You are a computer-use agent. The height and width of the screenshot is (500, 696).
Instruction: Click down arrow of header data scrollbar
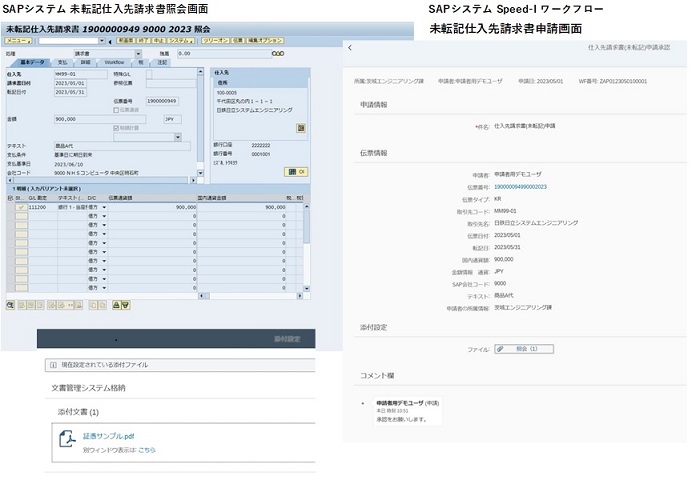point(201,173)
